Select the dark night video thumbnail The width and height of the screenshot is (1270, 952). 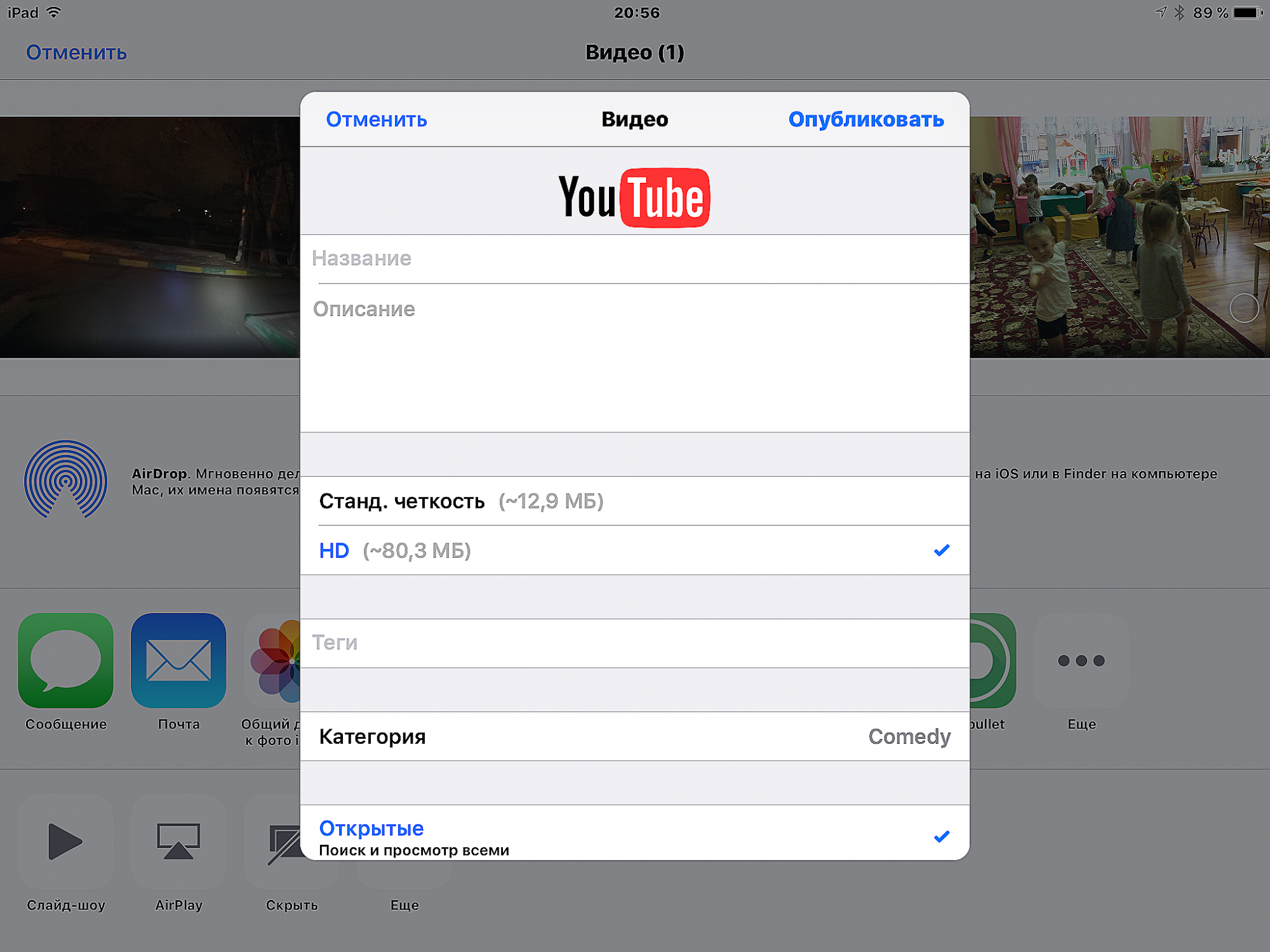(x=150, y=237)
